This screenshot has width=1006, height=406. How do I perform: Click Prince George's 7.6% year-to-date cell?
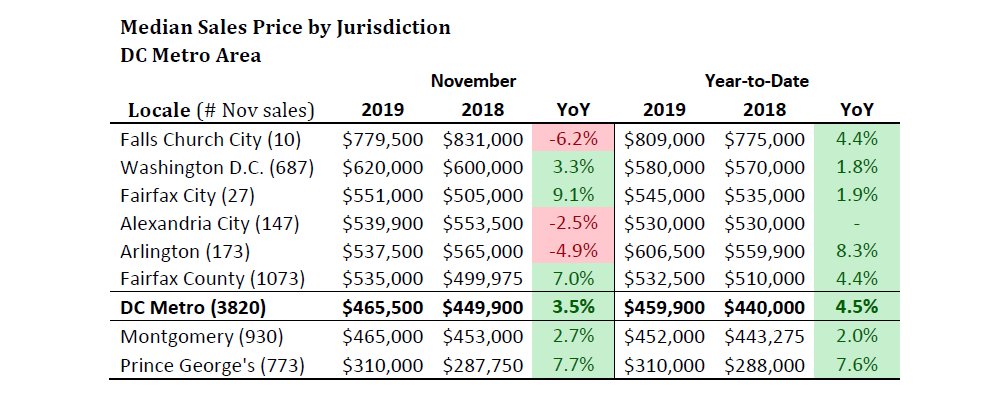[857, 365]
